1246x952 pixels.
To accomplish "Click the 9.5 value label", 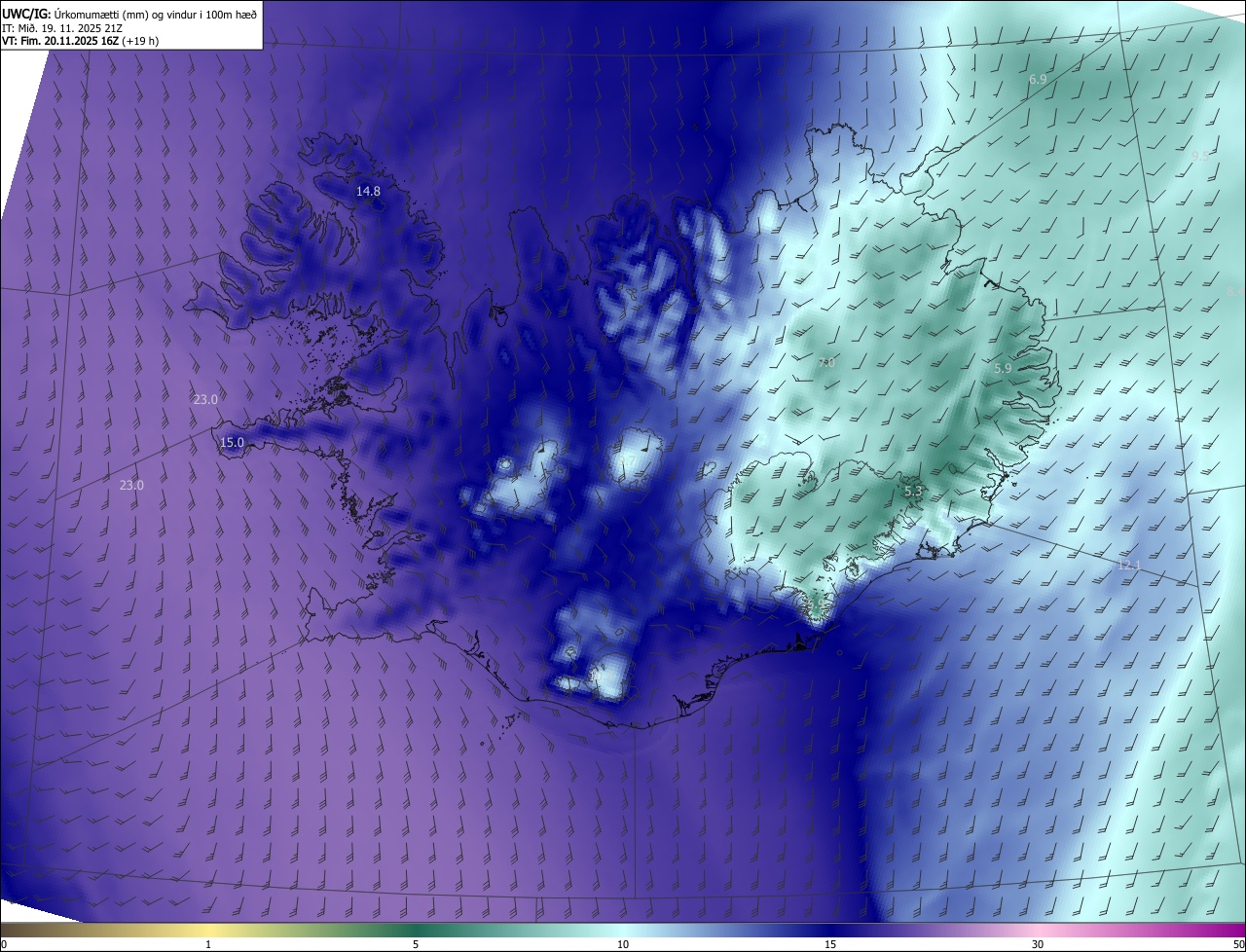I will pyautogui.click(x=1200, y=156).
